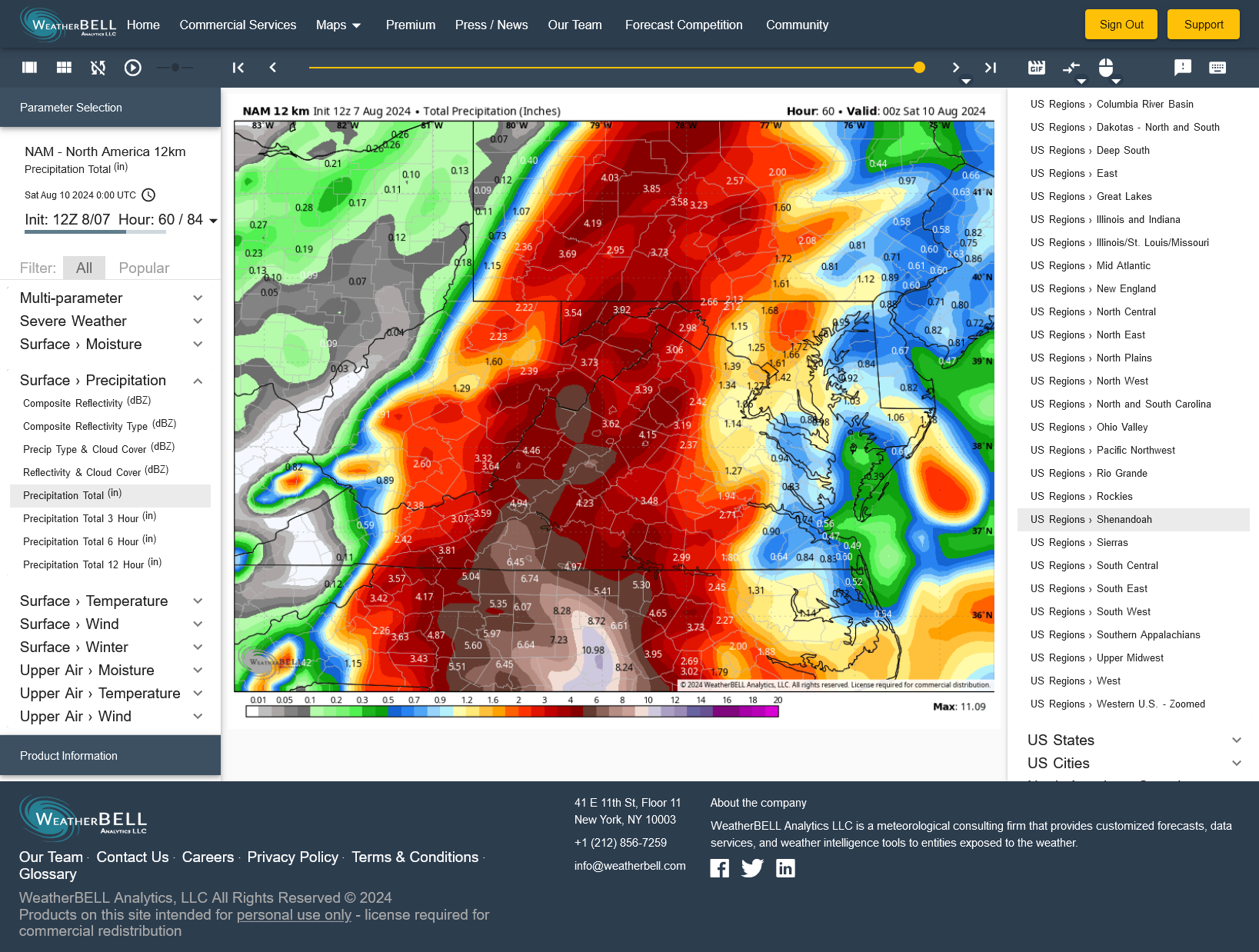Image resolution: width=1259 pixels, height=952 pixels.
Task: Select the Popular filter tab
Action: [144, 268]
